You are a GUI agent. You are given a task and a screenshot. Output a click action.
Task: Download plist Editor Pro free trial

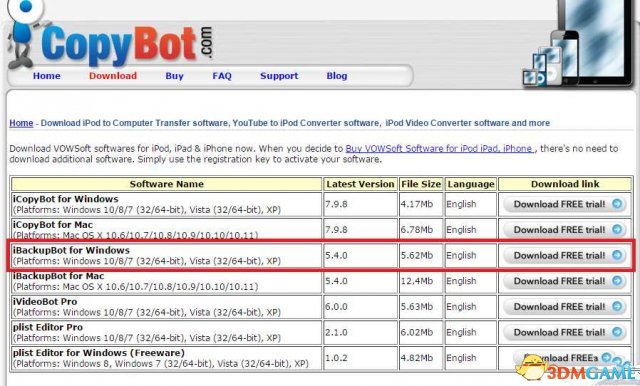coord(565,333)
